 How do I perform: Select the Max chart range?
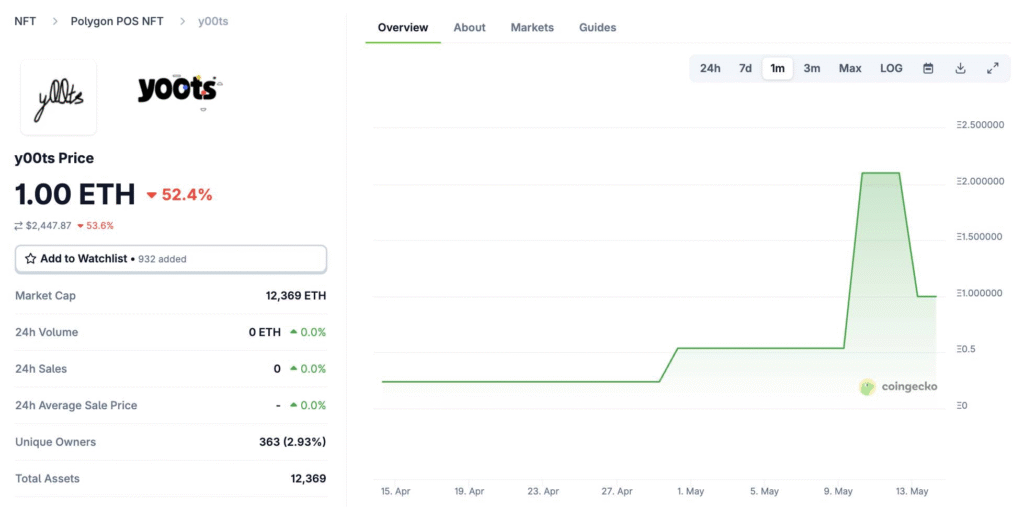pyautogui.click(x=850, y=68)
